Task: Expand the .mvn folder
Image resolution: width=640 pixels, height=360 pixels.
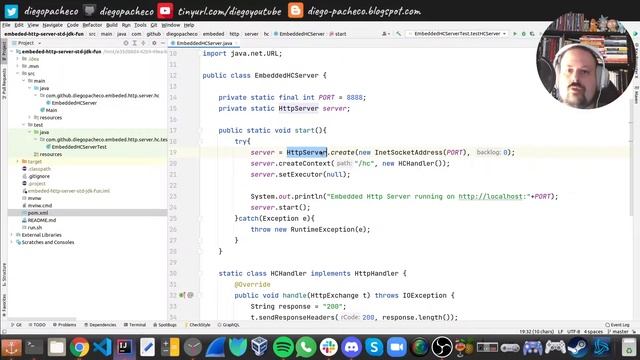Action: click(18, 66)
